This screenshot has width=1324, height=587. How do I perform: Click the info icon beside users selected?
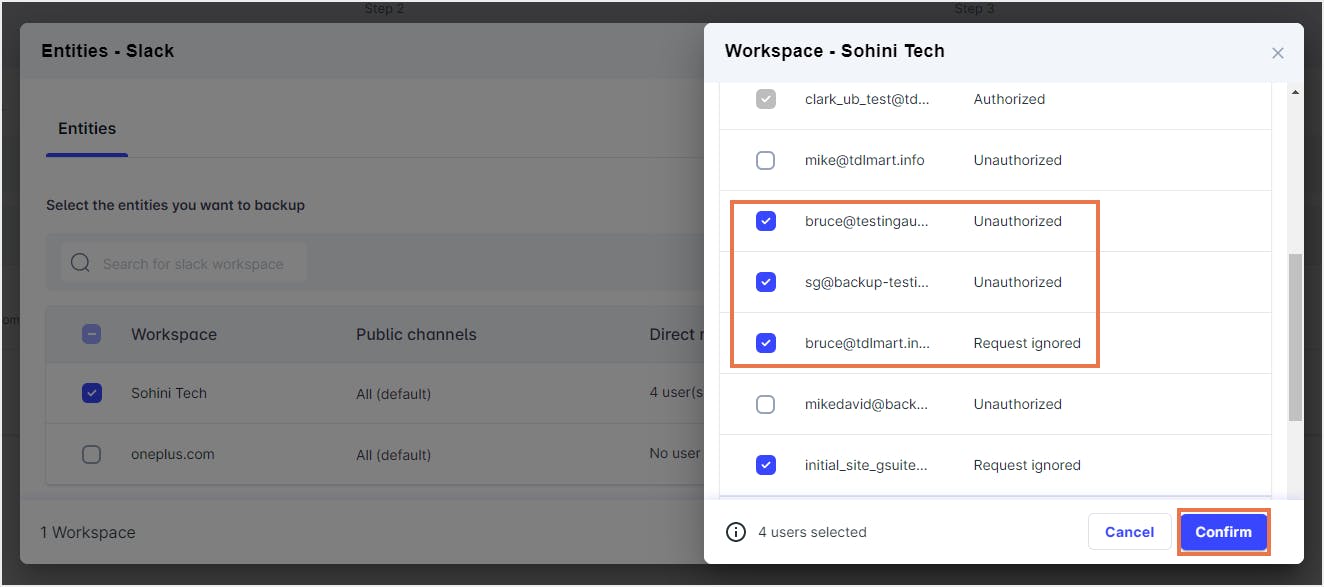tap(736, 532)
